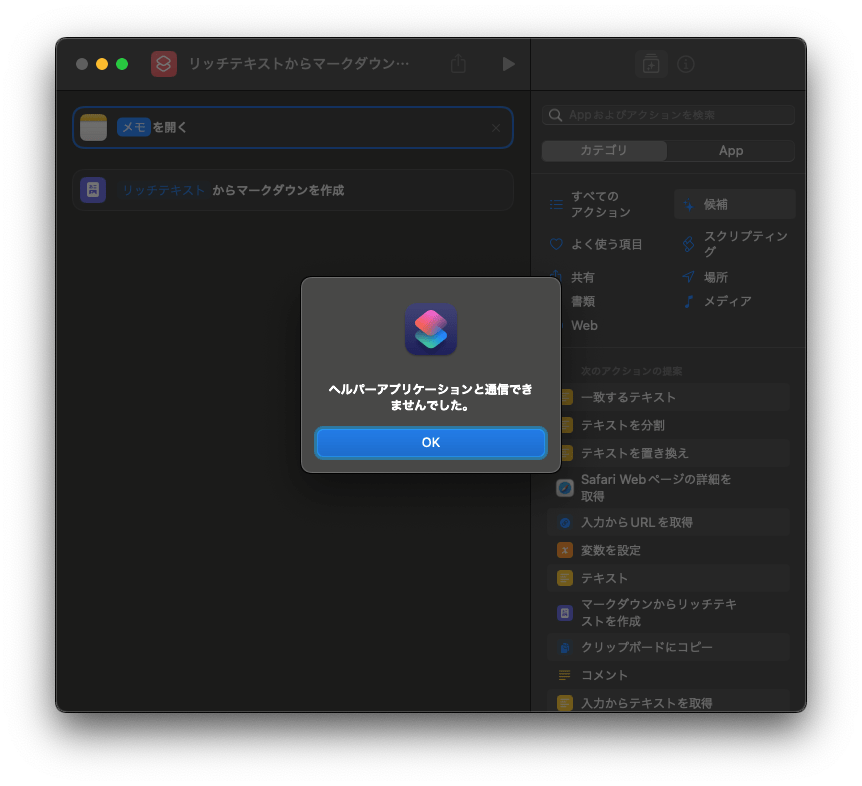Switch to the App tab
Viewport: 862px width, 786px height.
tap(731, 151)
